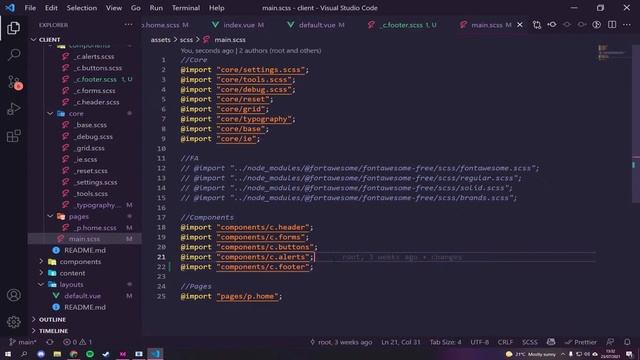Switch to the index.vue tab

[x=238, y=25]
